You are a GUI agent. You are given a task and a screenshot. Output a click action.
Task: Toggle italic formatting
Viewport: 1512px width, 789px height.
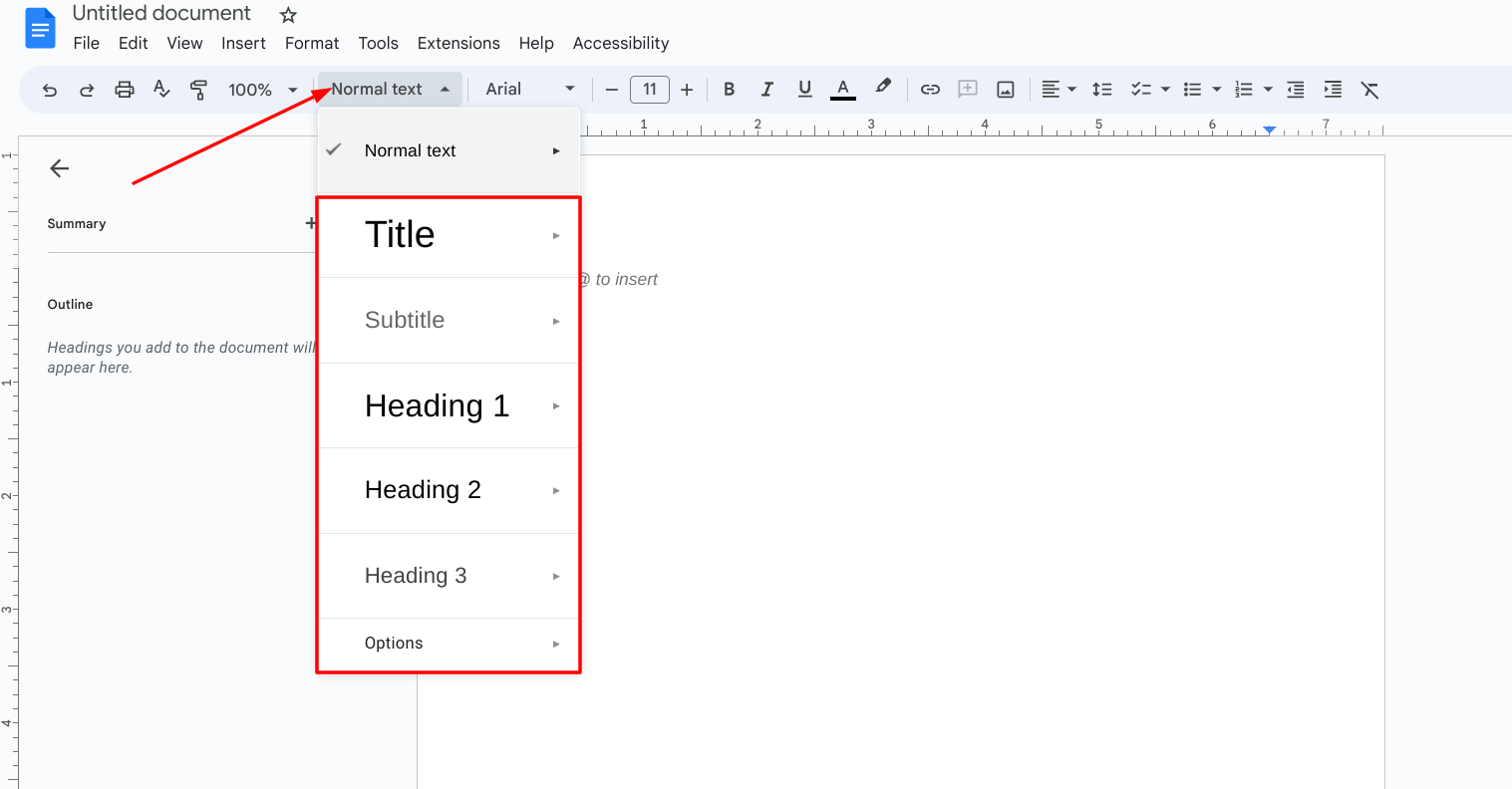coord(766,90)
